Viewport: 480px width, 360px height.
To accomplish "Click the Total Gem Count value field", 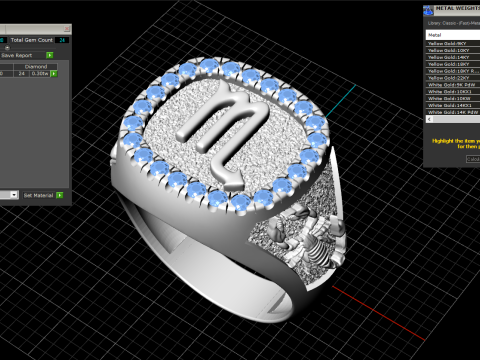I will [x=62, y=40].
